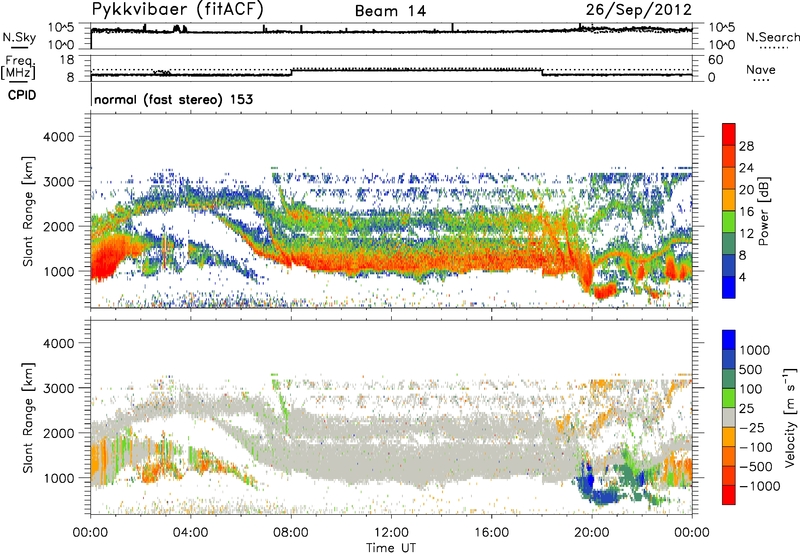
Task: Click the 'Freq. [MHz]' axis label
Action: click(x=18, y=68)
